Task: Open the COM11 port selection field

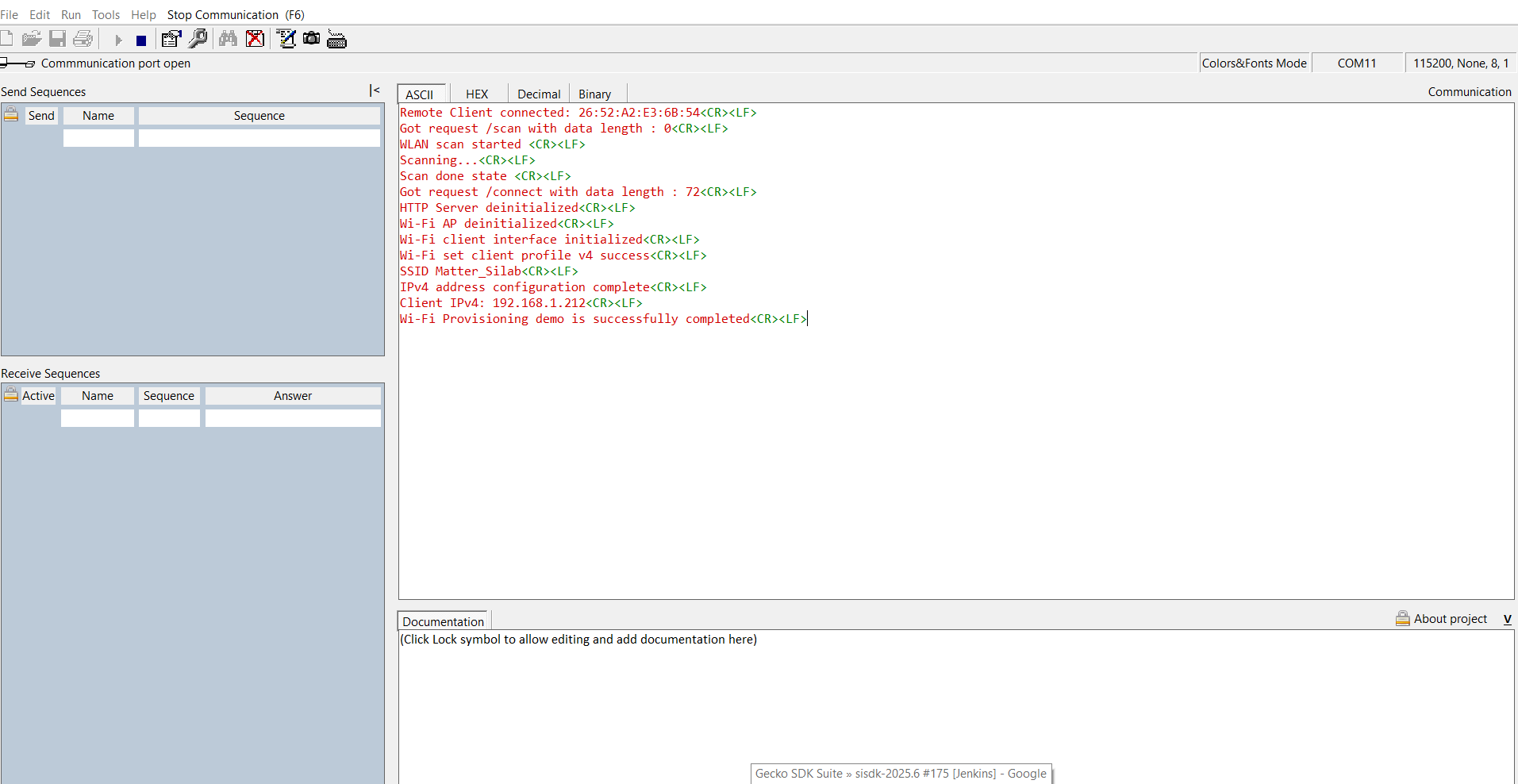Action: 1356,63
